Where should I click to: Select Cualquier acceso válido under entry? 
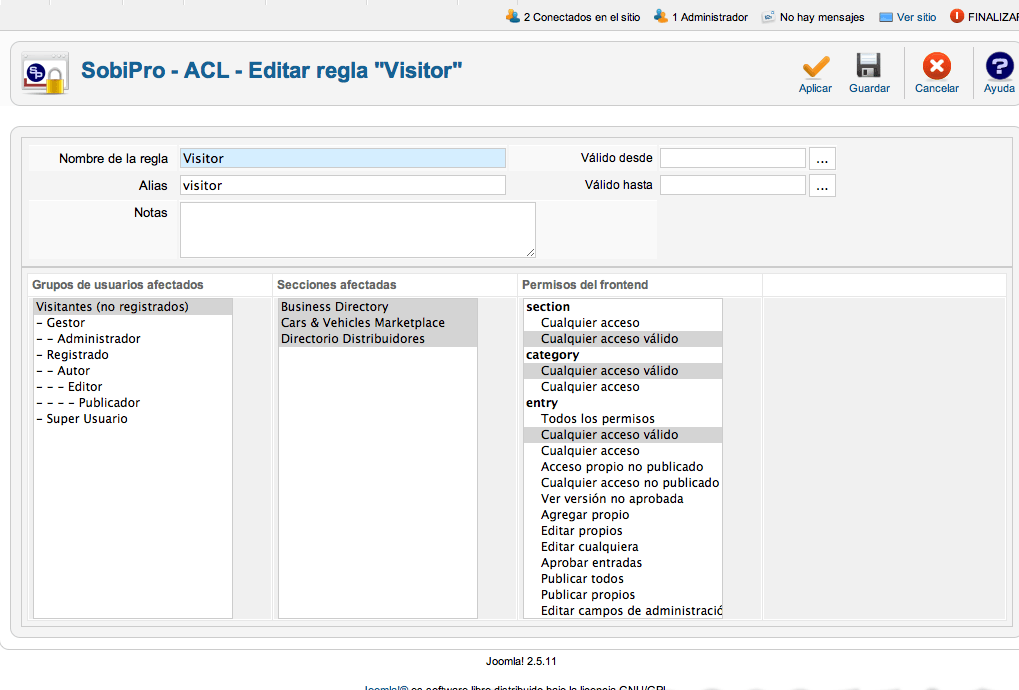[x=623, y=435]
